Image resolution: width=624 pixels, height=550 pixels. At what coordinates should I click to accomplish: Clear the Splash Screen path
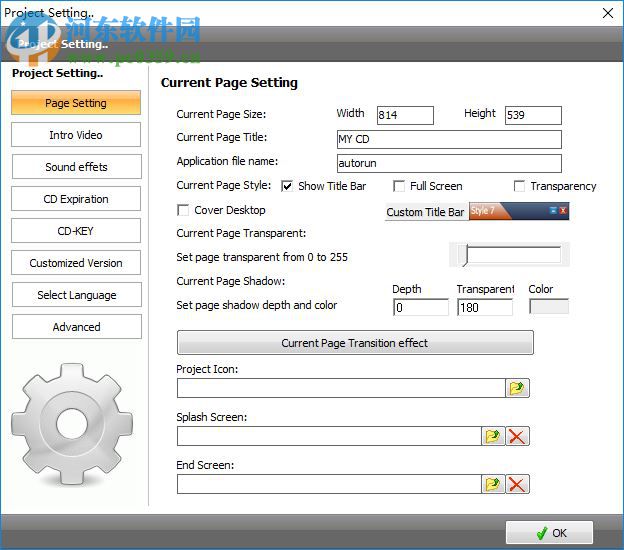(517, 436)
